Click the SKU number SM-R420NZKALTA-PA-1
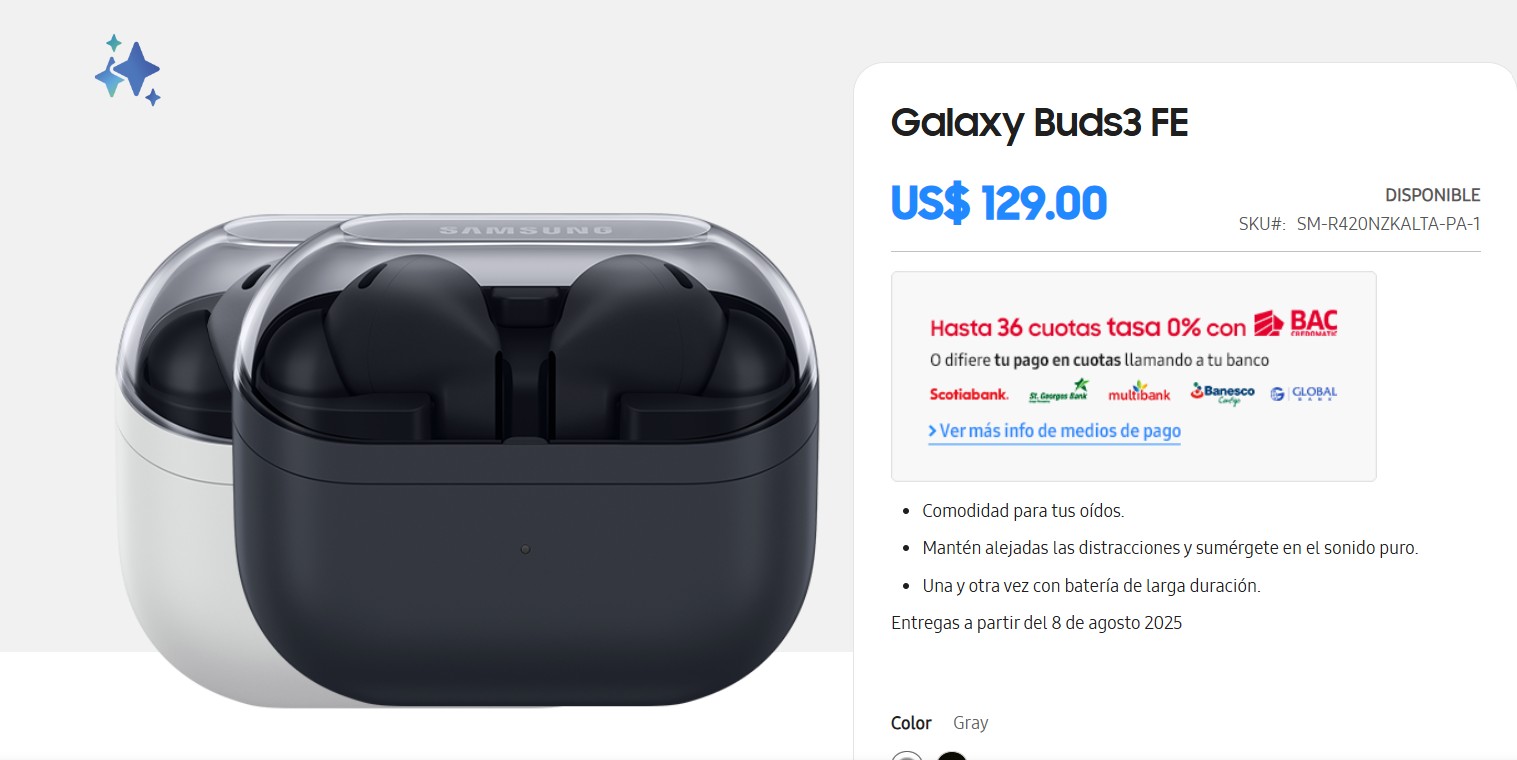This screenshot has height=760, width=1517. tap(1388, 224)
